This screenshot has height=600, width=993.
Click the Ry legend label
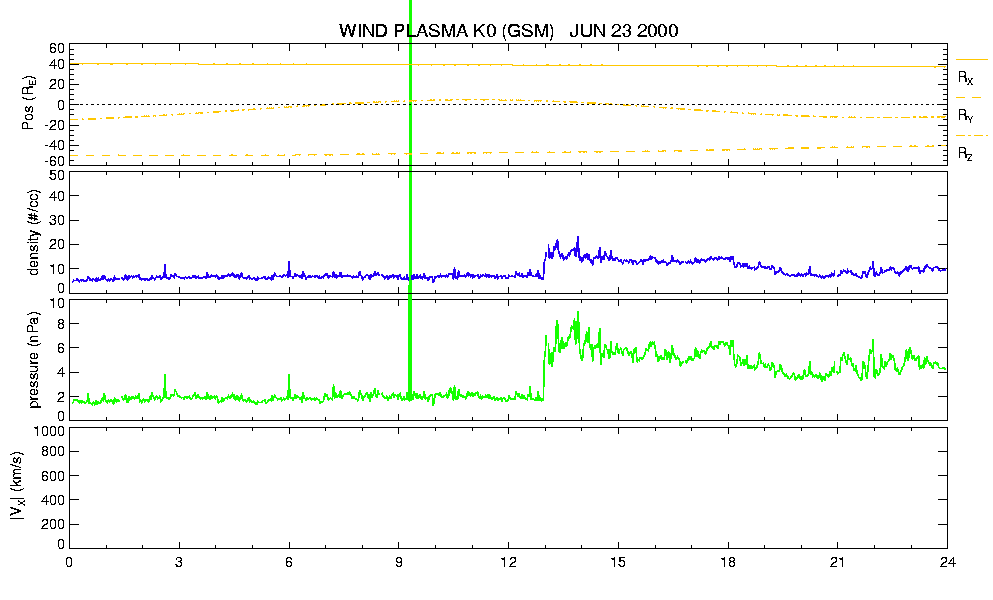tap(965, 116)
